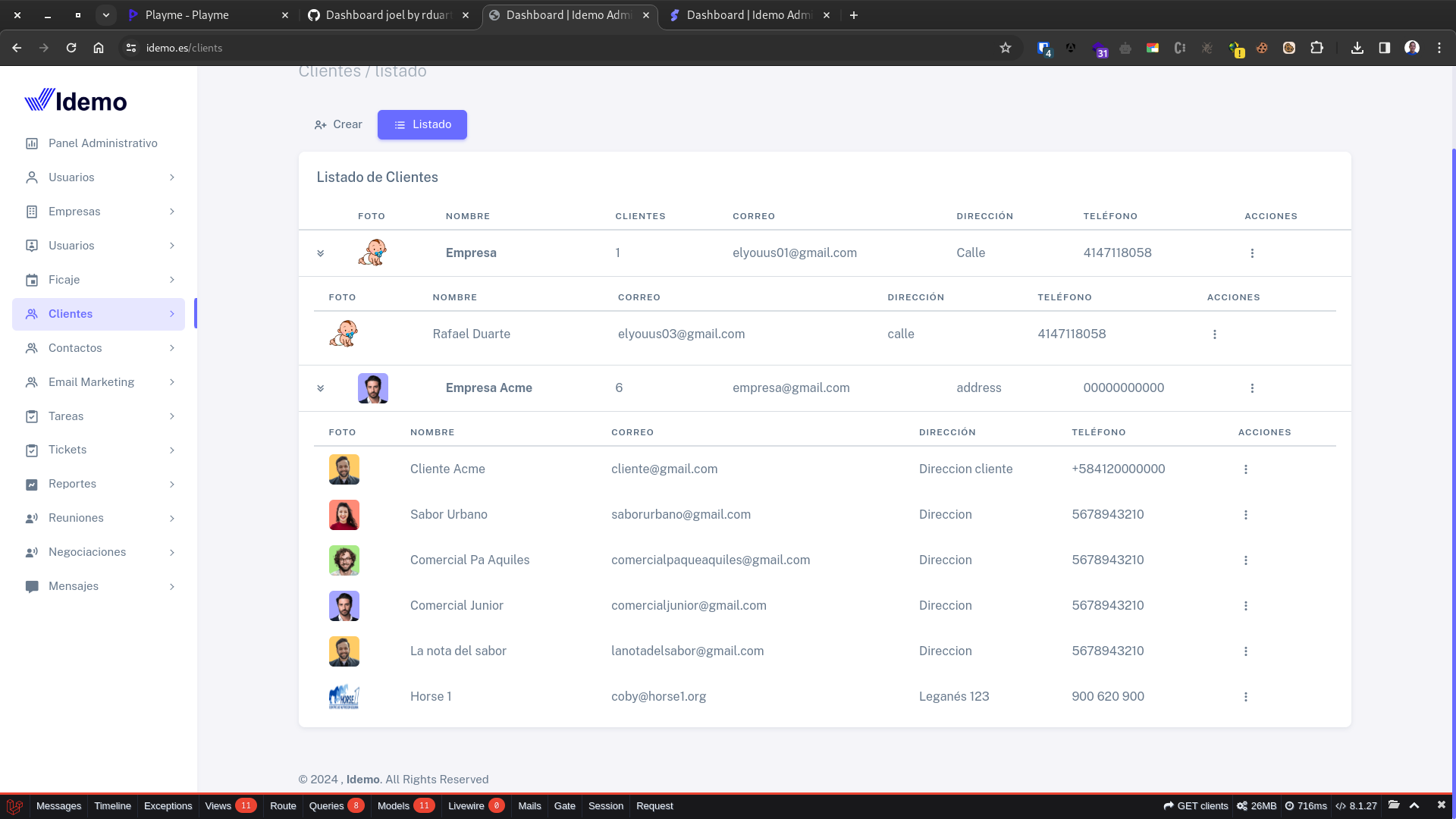
Task: Collapse the Empresa row details
Action: pos(321,253)
